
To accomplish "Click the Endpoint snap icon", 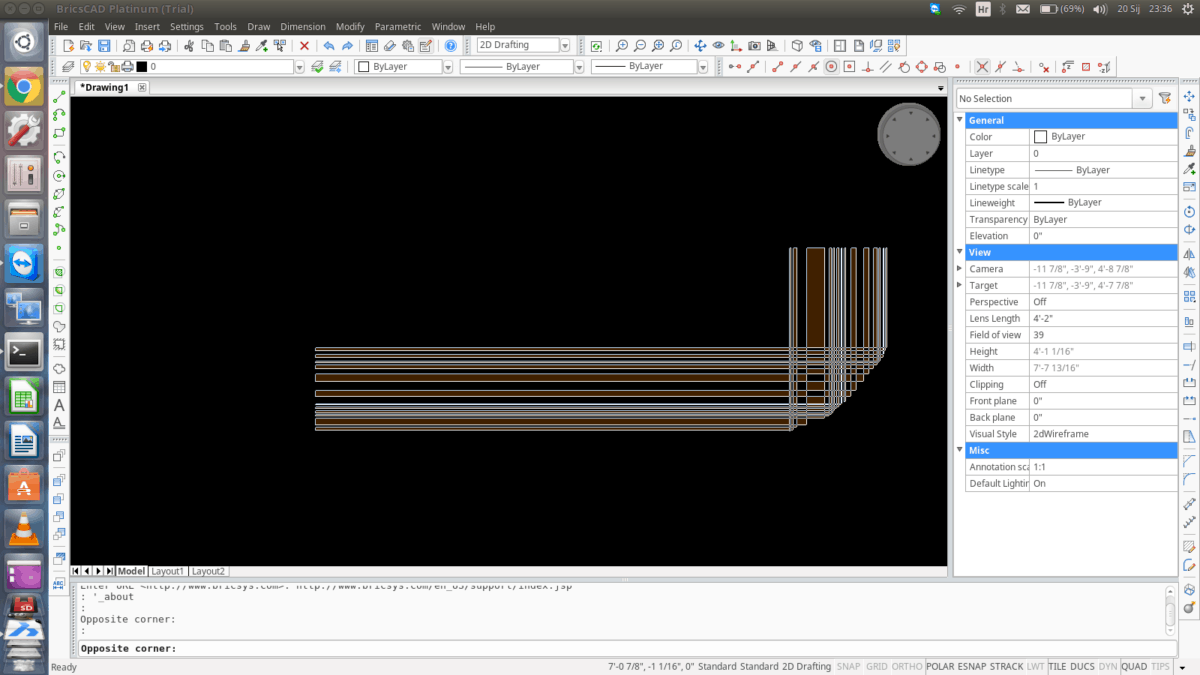I will click(777, 66).
